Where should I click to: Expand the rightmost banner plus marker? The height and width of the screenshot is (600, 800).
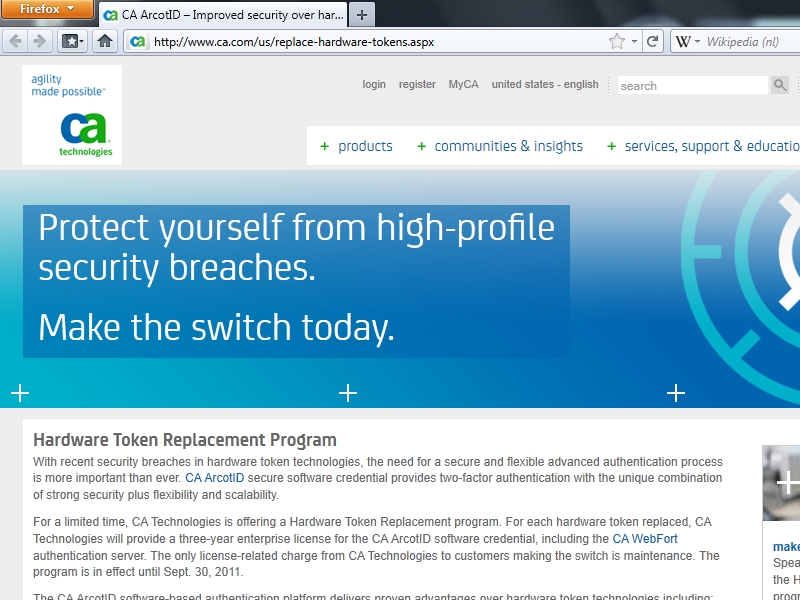pos(676,393)
